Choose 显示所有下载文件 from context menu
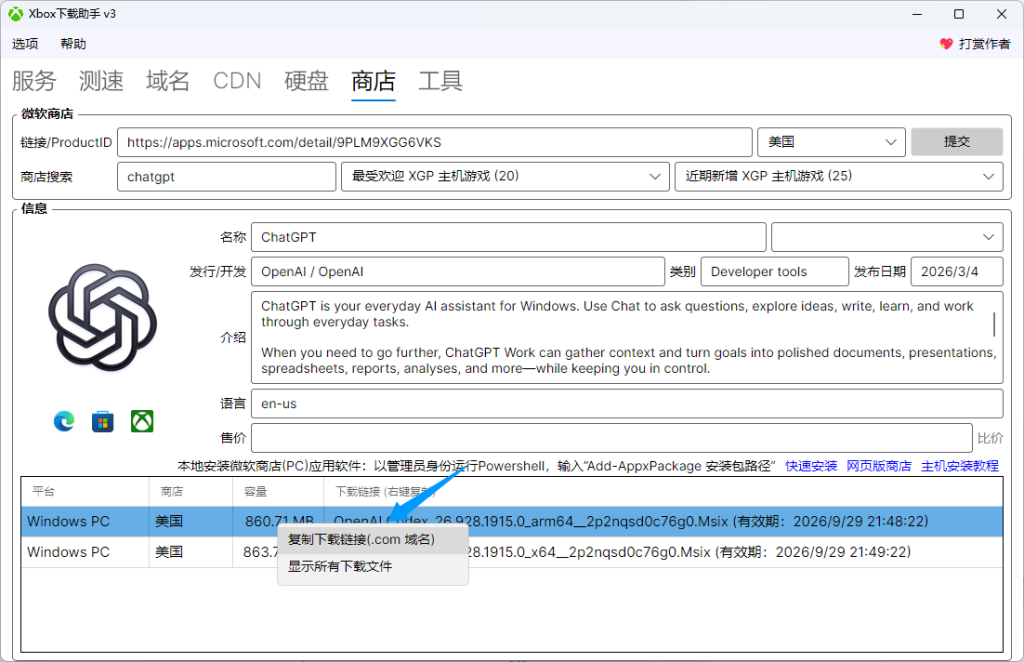 click(x=373, y=567)
